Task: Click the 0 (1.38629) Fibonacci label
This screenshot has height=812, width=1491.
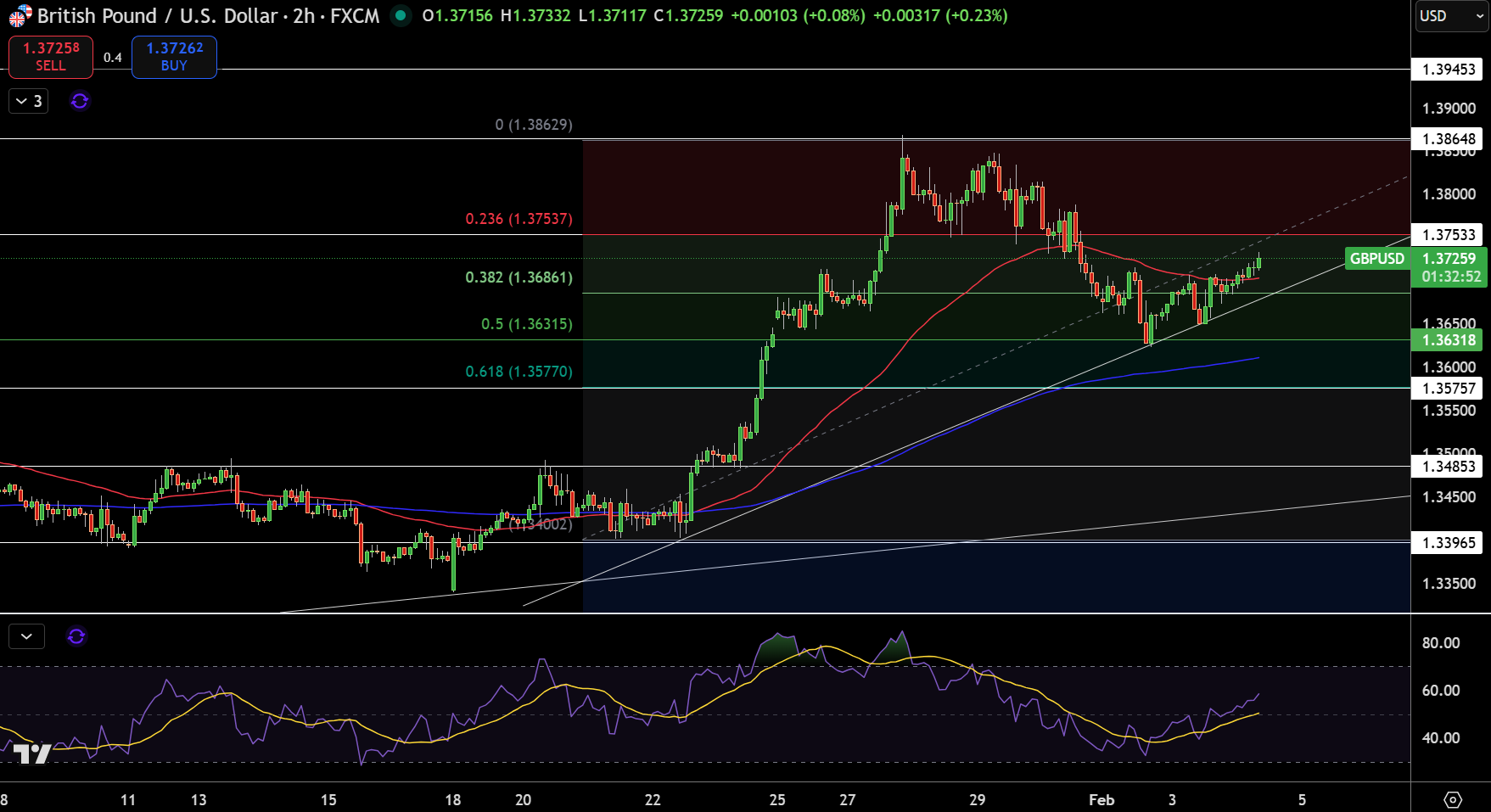Action: (534, 125)
